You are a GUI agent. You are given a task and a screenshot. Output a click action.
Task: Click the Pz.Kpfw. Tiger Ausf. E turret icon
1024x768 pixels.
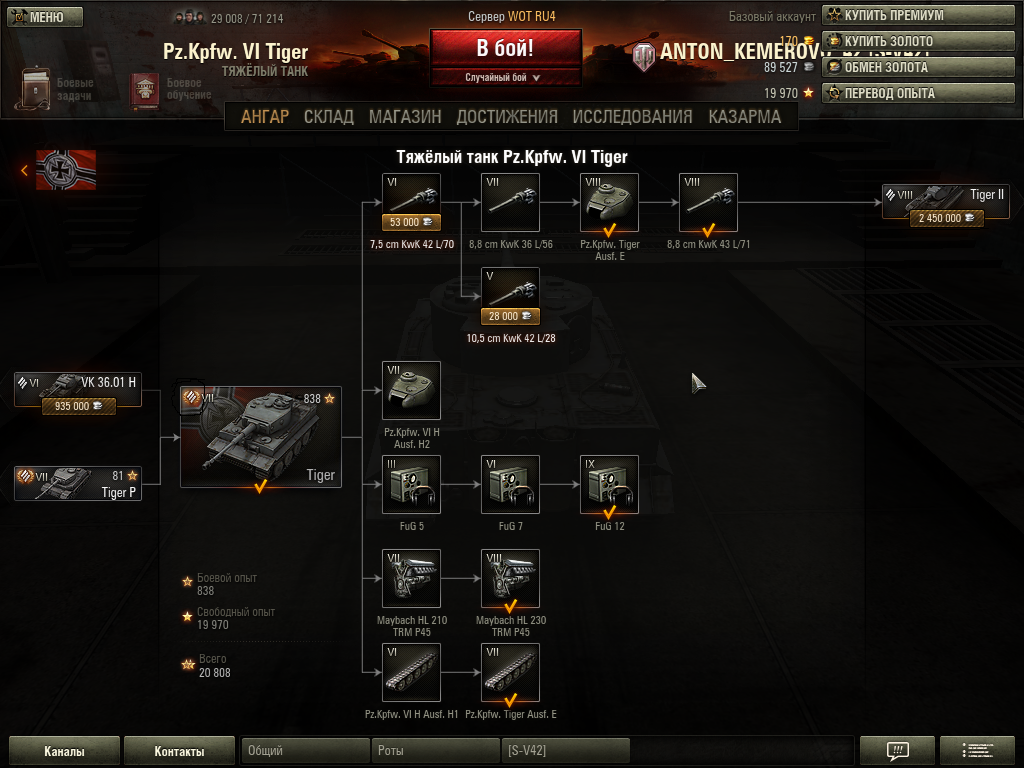609,202
